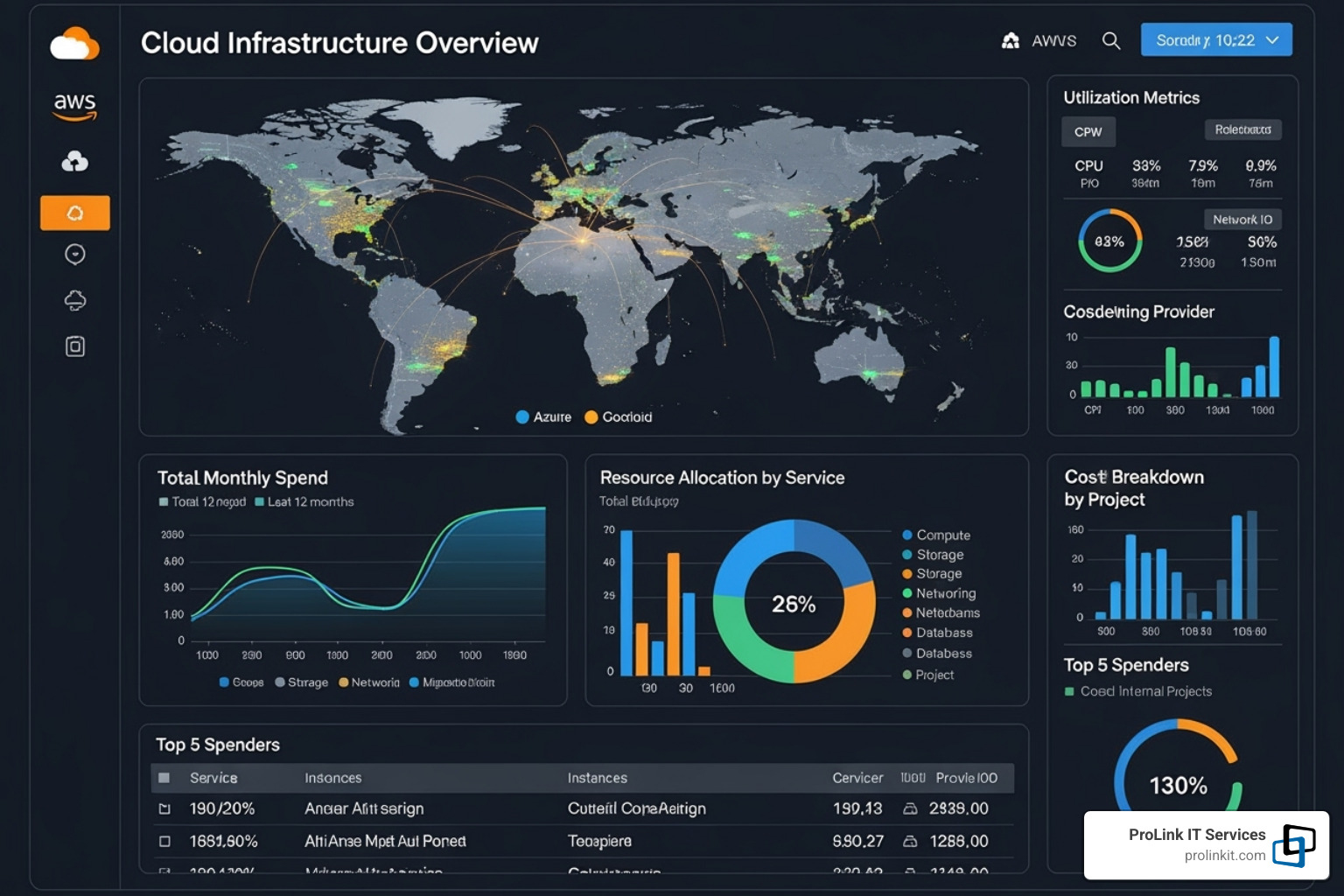This screenshot has width=1344, height=896.
Task: Click the Cutteifl CopeAeitign table cell
Action: 637,808
